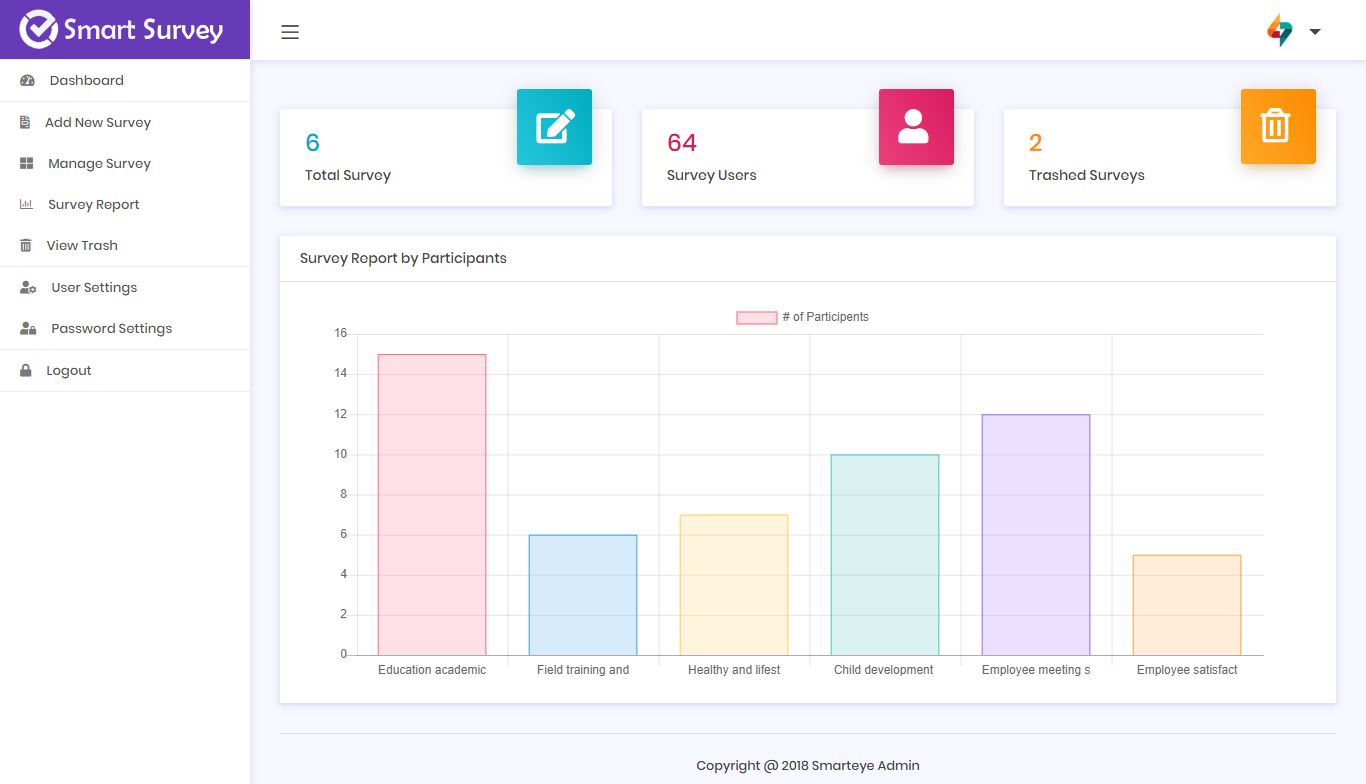1366x784 pixels.
Task: Click the Survey Report chart icon
Action: pyautogui.click(x=27, y=204)
